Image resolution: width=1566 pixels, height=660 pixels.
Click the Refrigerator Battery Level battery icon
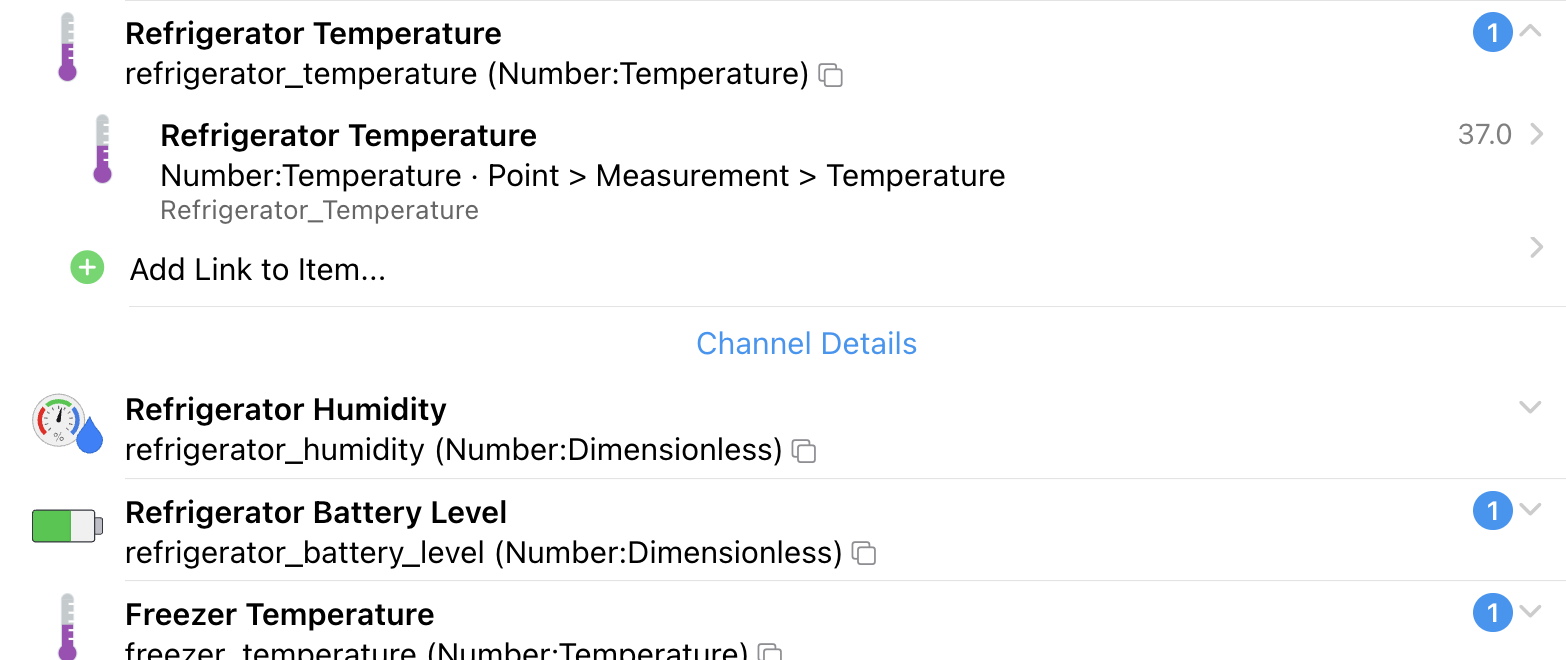[67, 525]
